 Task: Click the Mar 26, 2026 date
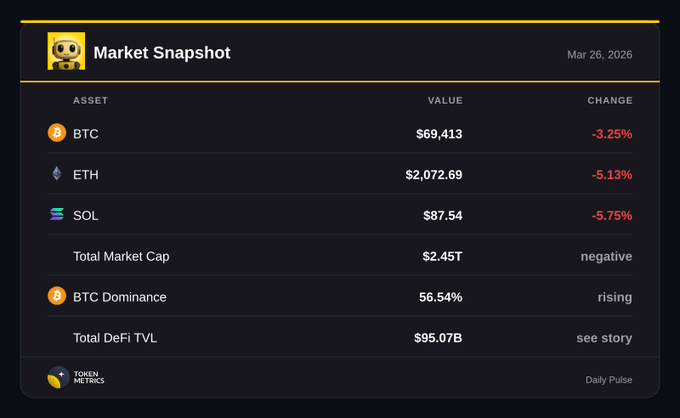[599, 54]
